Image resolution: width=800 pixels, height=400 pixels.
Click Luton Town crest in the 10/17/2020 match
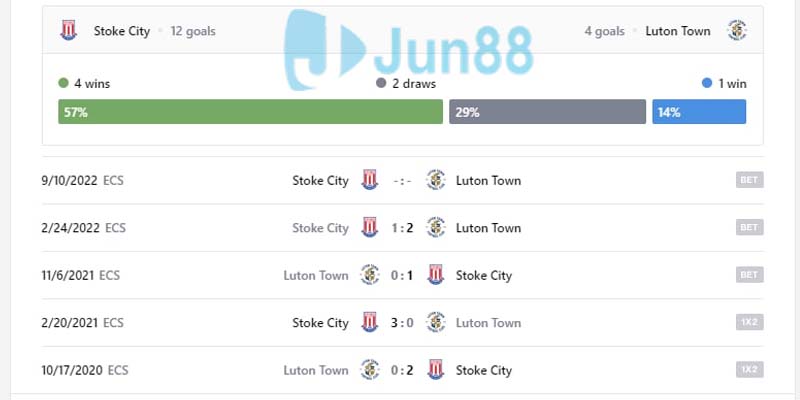click(370, 370)
